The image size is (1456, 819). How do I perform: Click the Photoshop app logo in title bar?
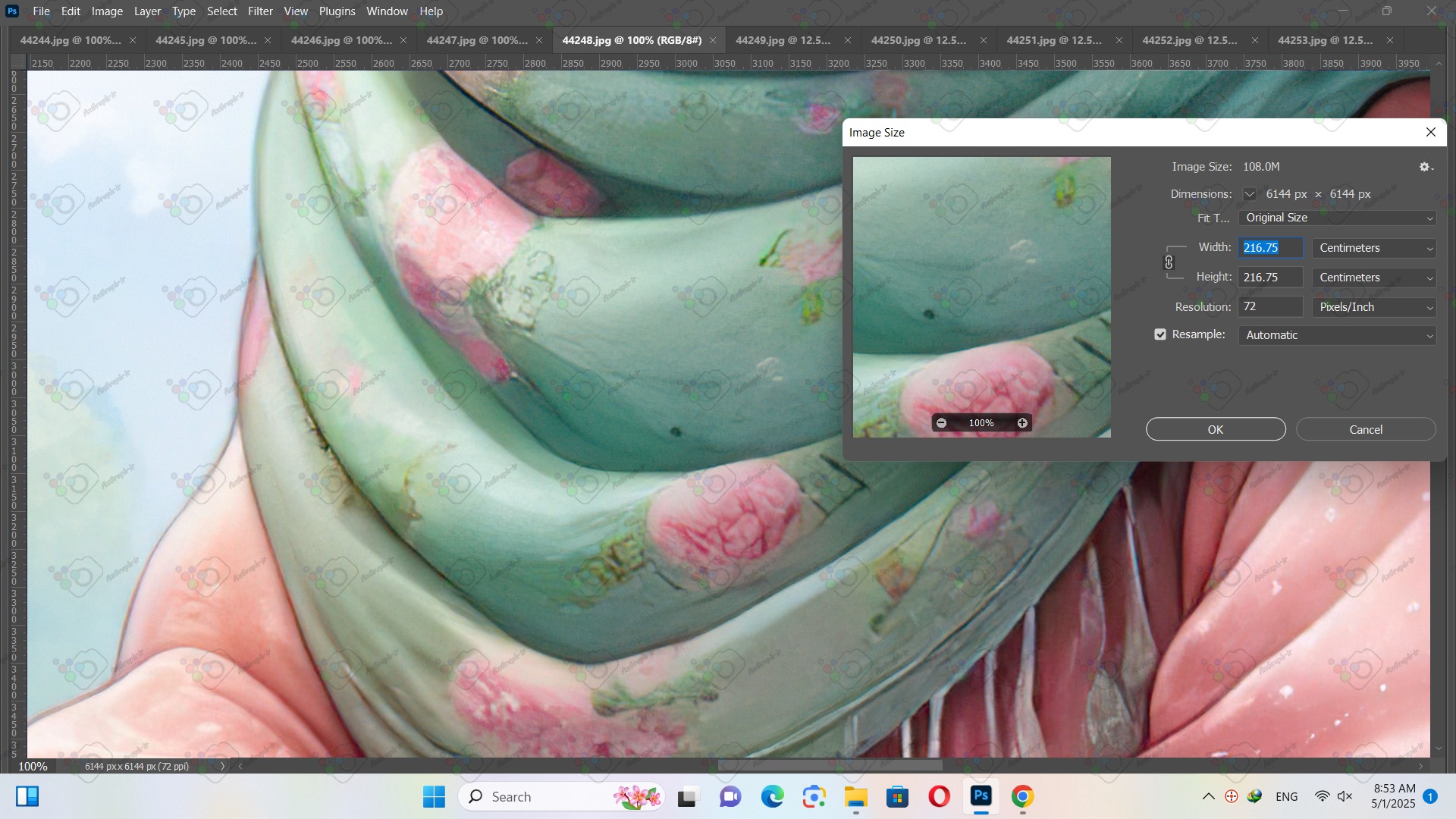(12, 11)
